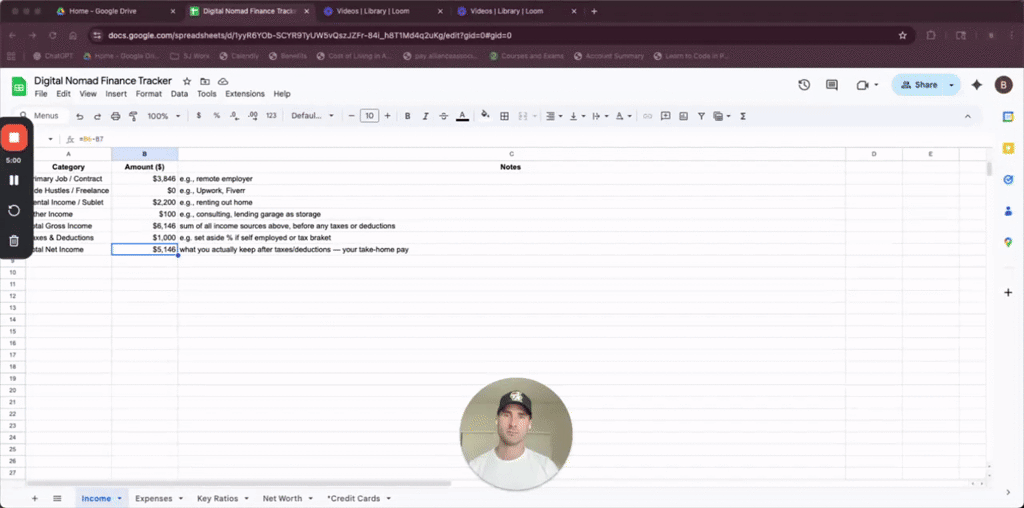Open Google Calendar in the side panel
This screenshot has width=1024, height=508.
pos(1008,116)
